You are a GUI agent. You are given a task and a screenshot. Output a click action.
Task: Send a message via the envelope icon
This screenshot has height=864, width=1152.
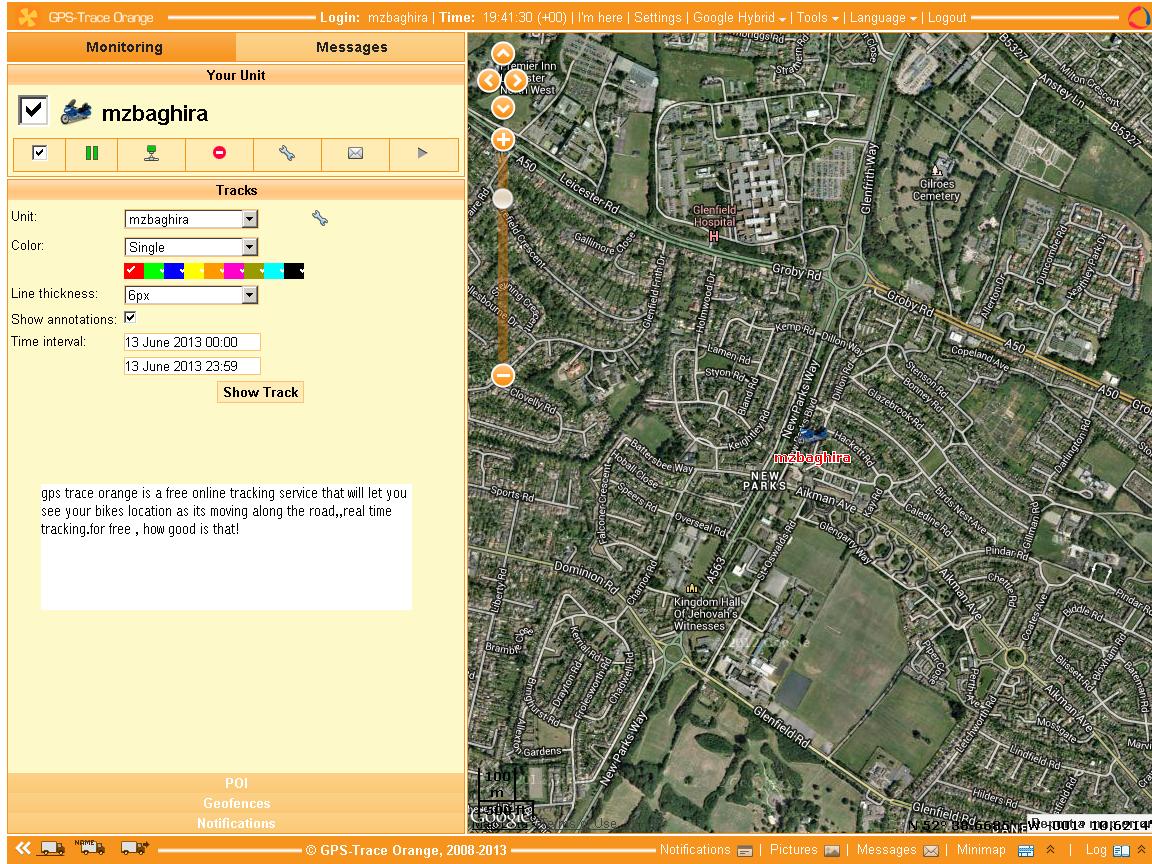tap(355, 153)
